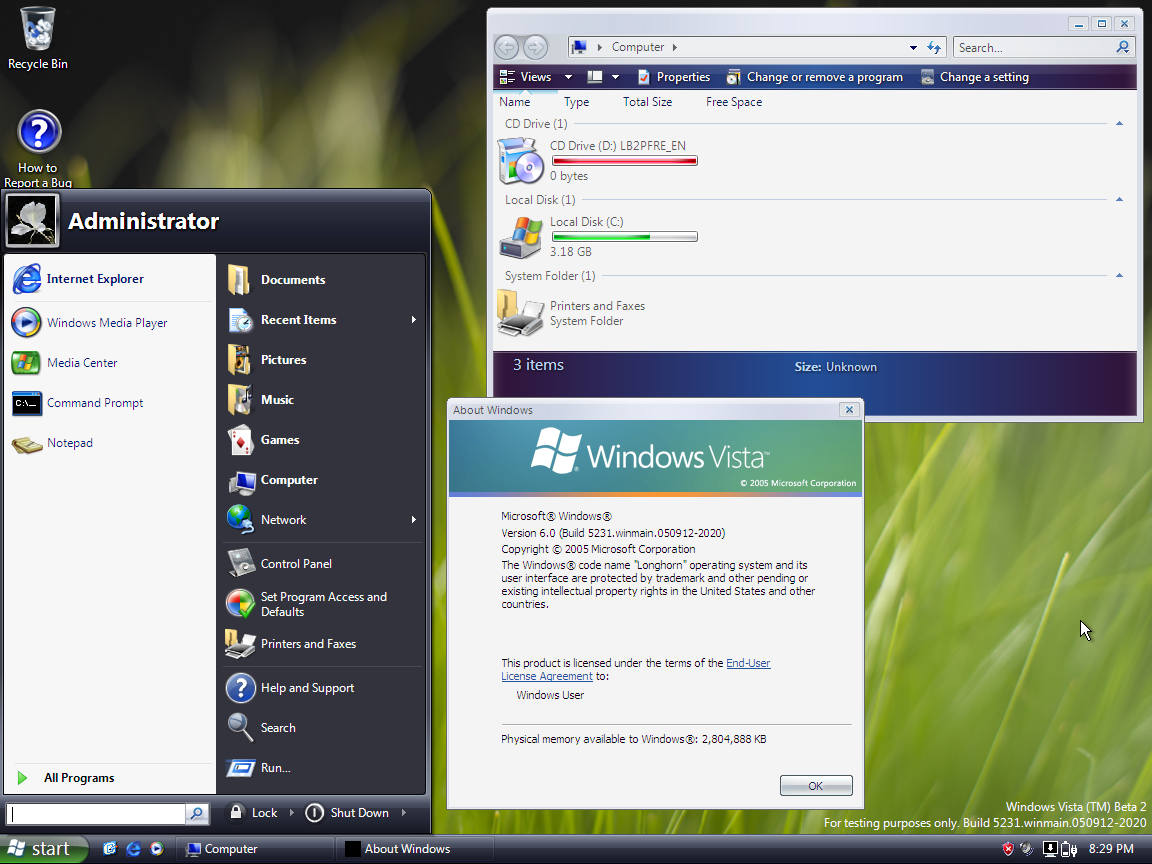Open the CD Drive (D:) icon
This screenshot has height=864, width=1152.
pos(520,160)
